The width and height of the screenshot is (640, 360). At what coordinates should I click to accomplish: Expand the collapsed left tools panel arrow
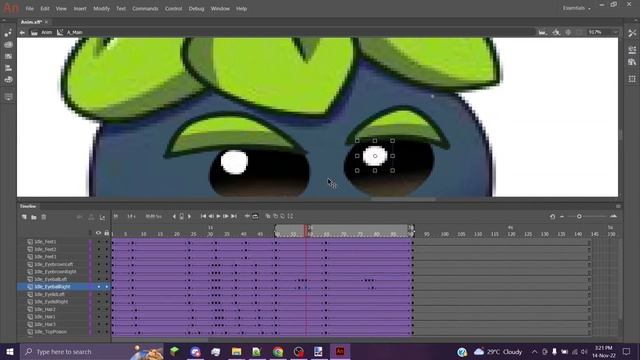pos(4,20)
